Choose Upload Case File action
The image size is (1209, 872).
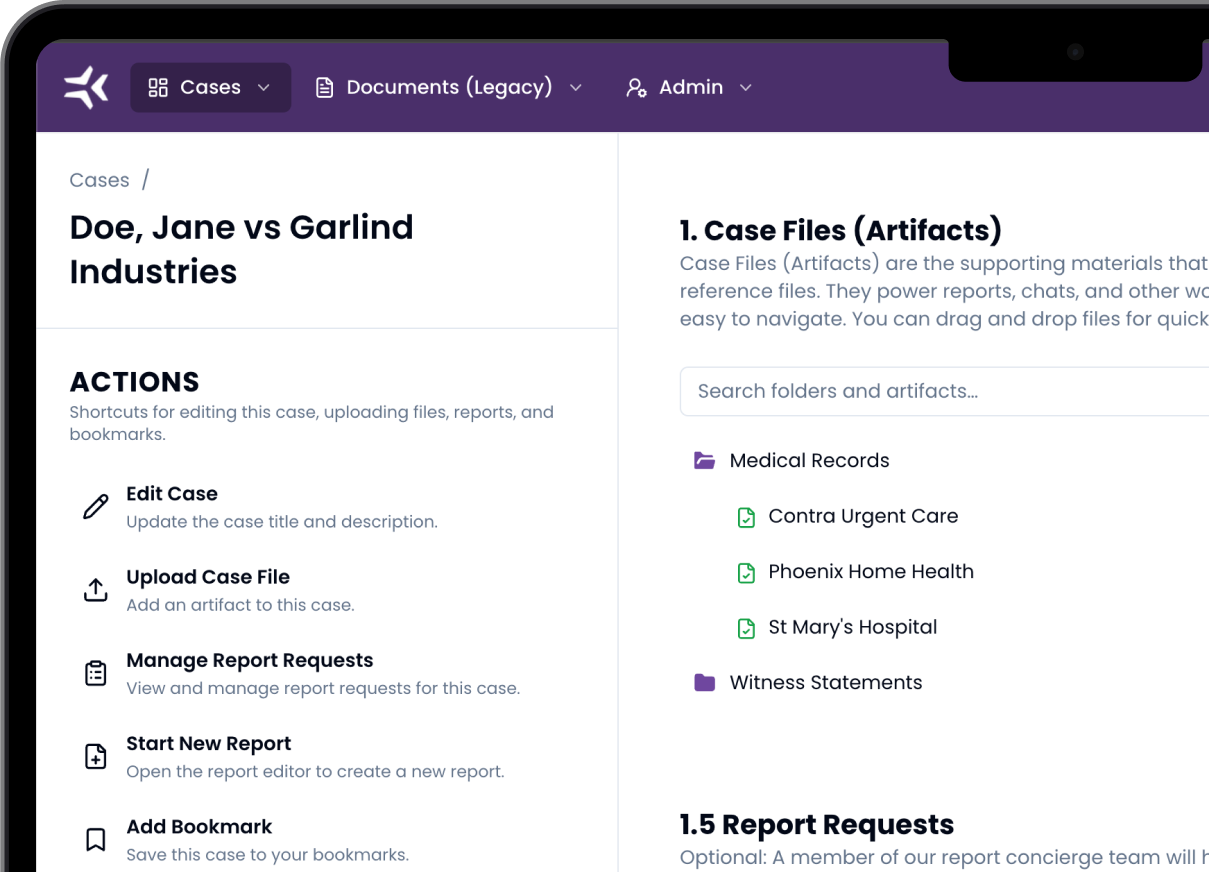[208, 577]
